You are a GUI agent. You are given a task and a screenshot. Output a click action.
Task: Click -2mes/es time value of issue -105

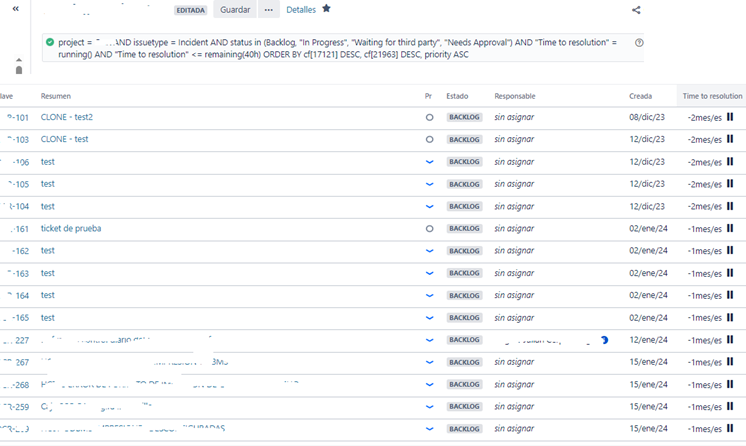click(705, 184)
